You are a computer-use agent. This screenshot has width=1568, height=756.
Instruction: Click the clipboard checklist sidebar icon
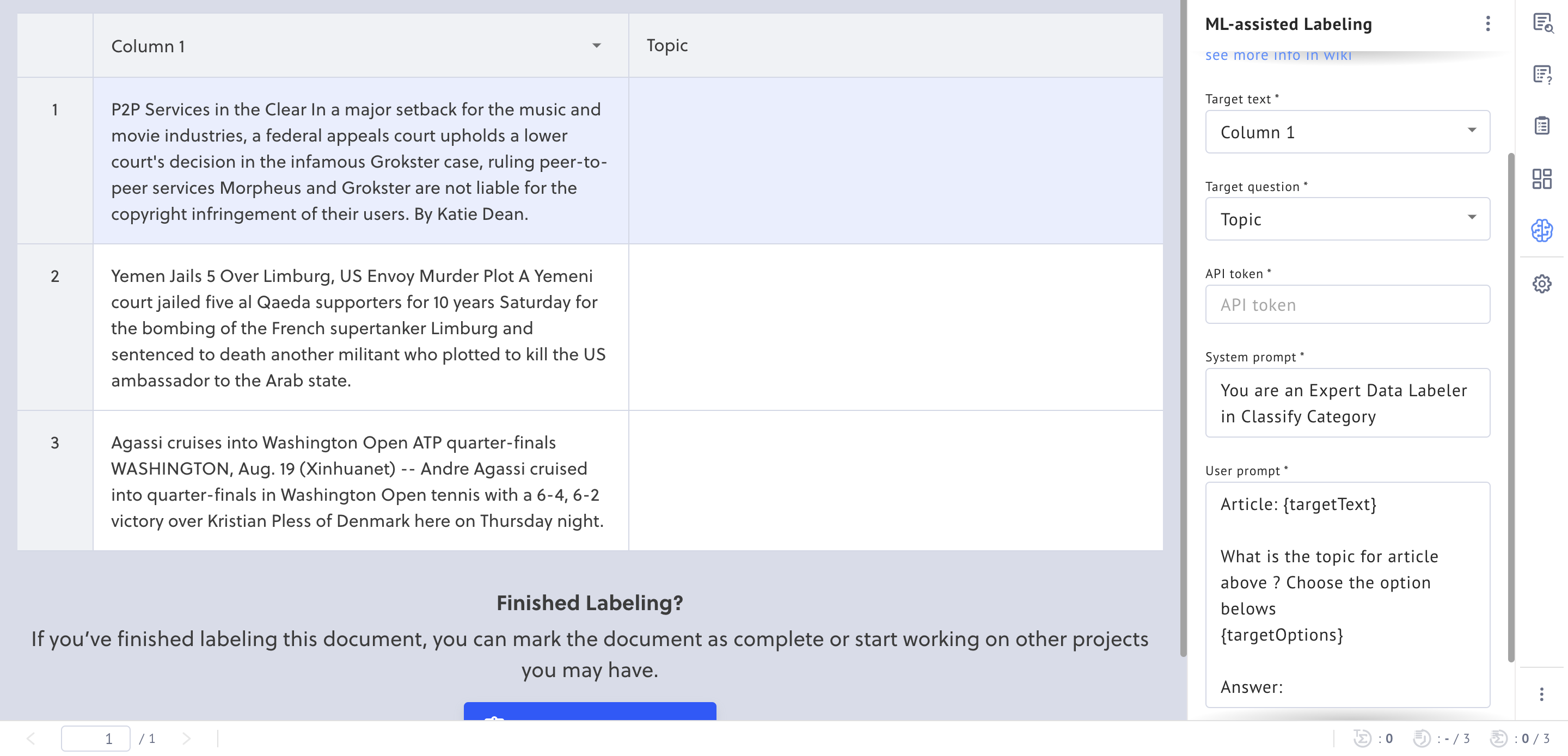1542,126
